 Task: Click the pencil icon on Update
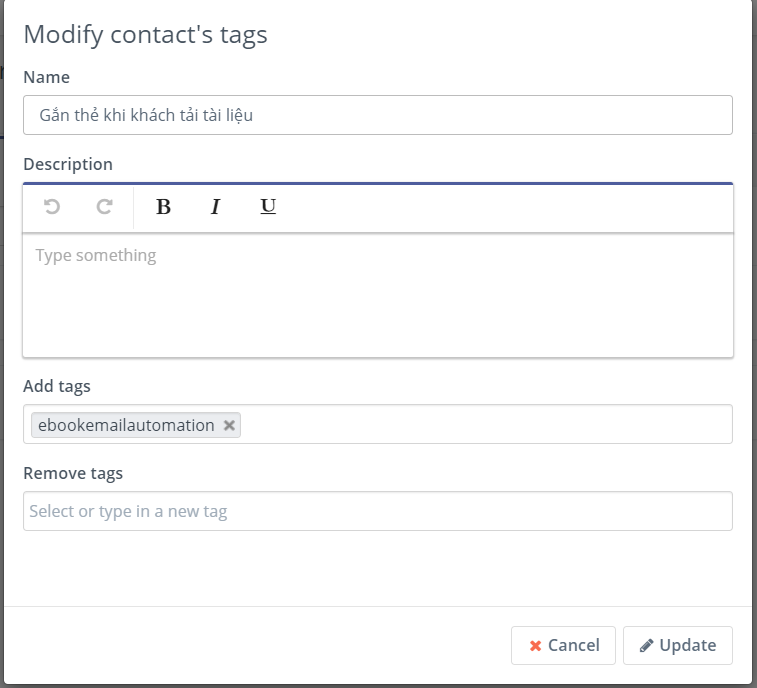(647, 646)
